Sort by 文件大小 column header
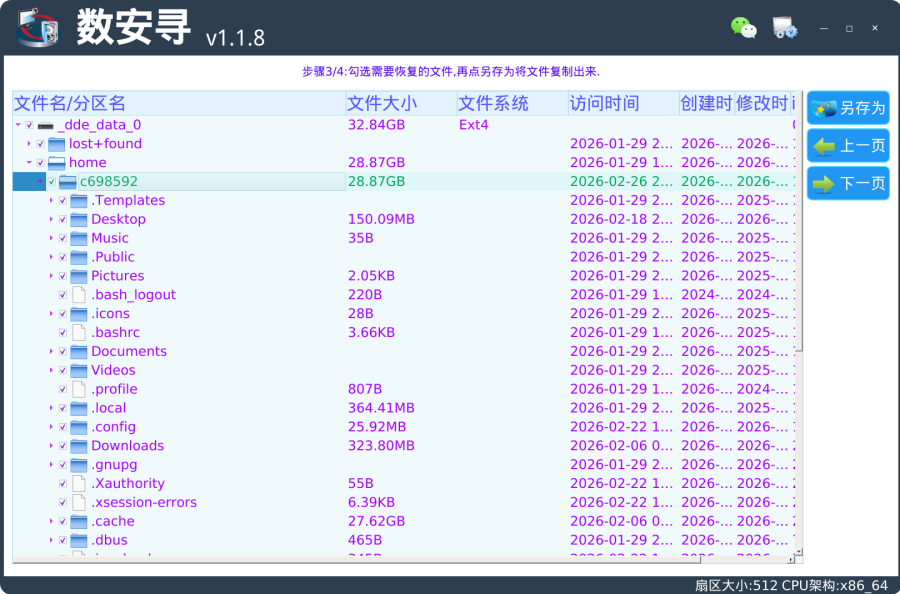The image size is (900, 594). pos(382,103)
